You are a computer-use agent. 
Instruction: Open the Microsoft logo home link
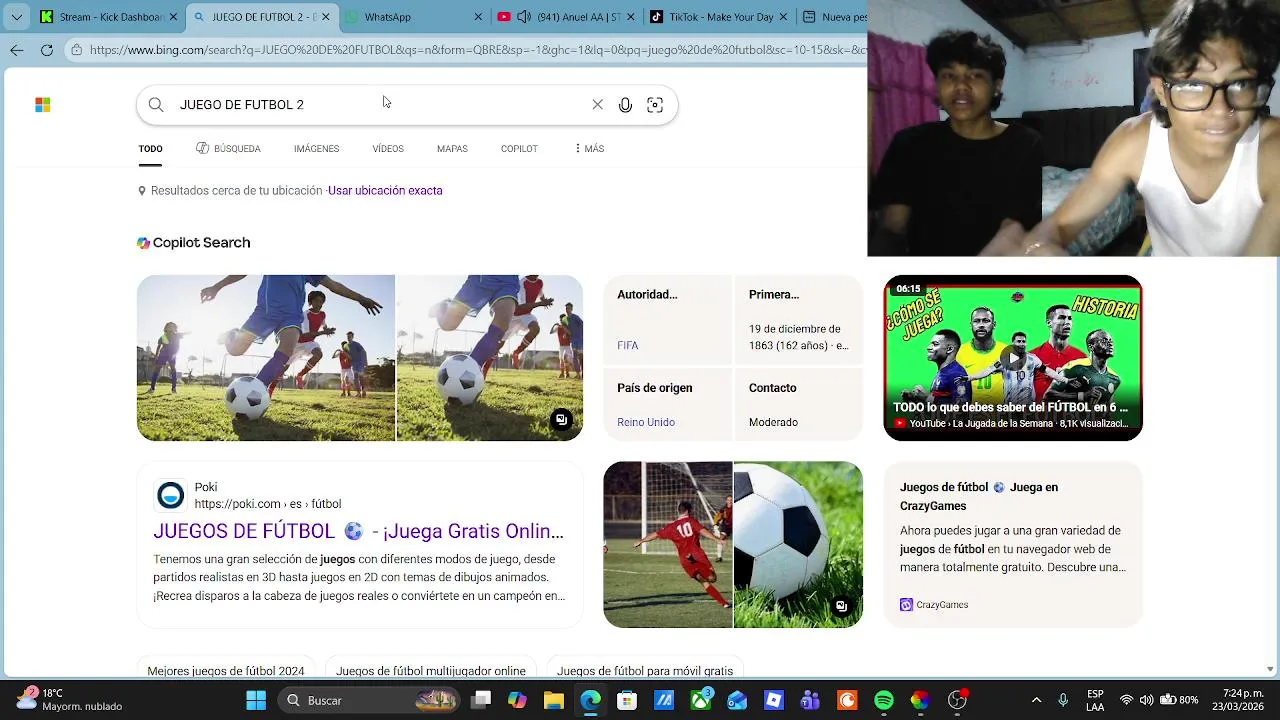43,105
